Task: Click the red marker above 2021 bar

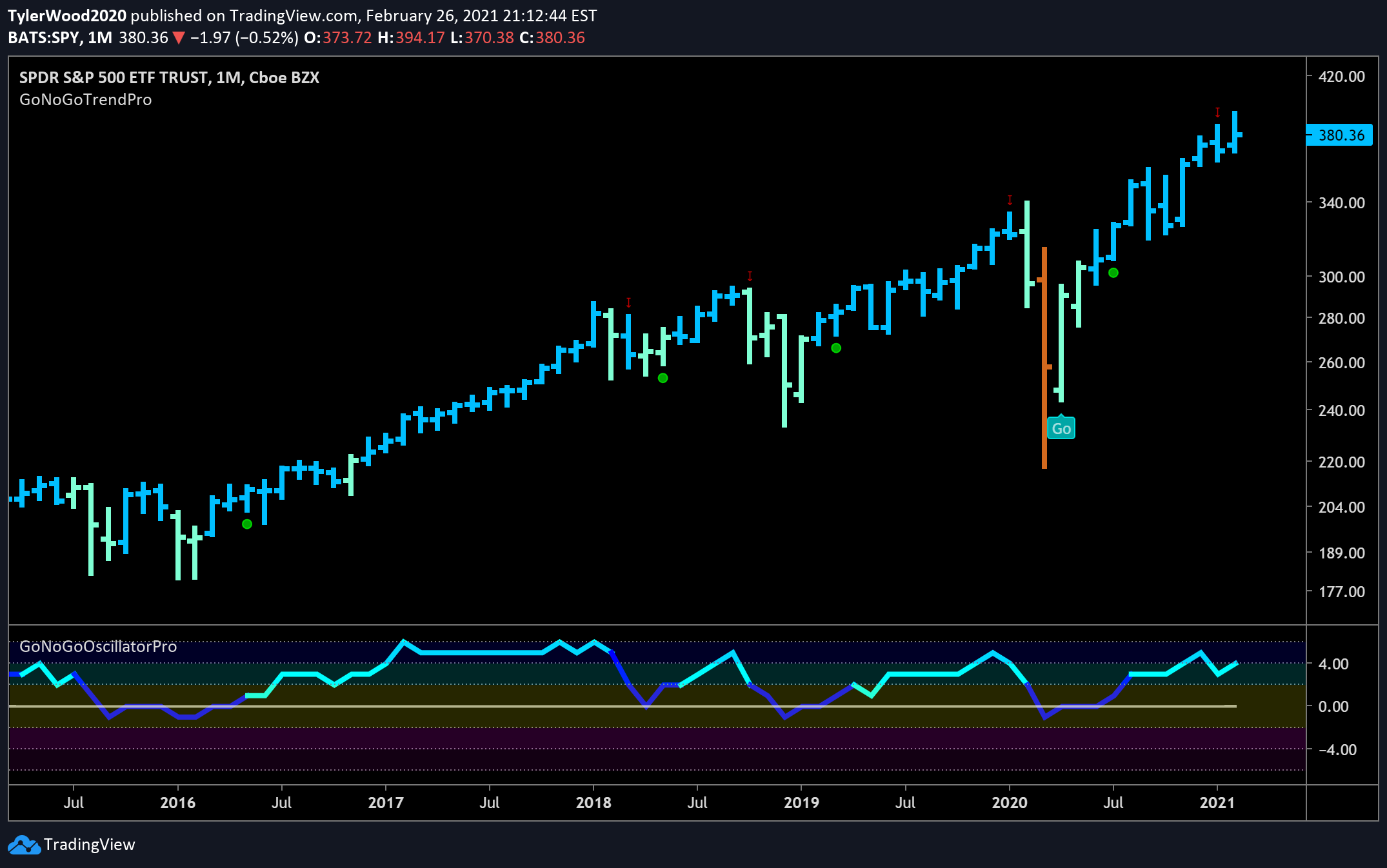Action: (1217, 112)
